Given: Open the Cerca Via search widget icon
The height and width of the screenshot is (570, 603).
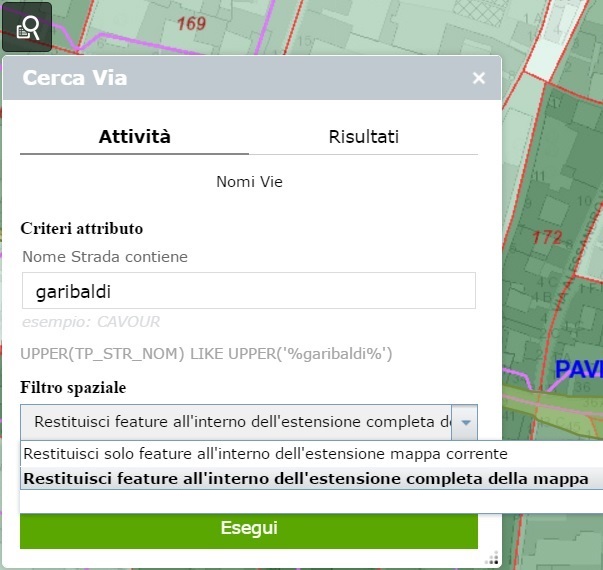Looking at the screenshot, I should tap(27, 27).
